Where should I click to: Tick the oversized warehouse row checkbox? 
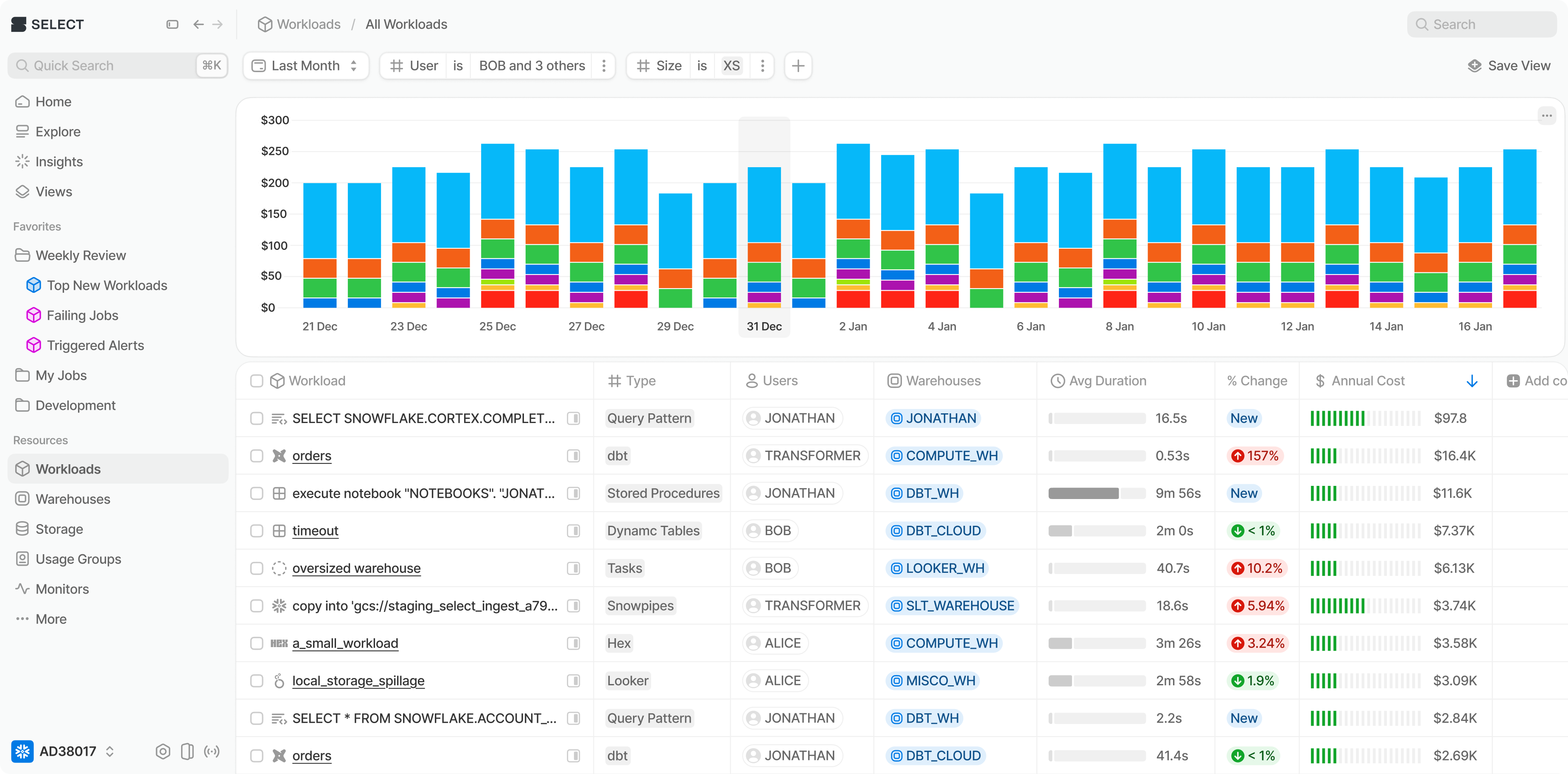(257, 568)
